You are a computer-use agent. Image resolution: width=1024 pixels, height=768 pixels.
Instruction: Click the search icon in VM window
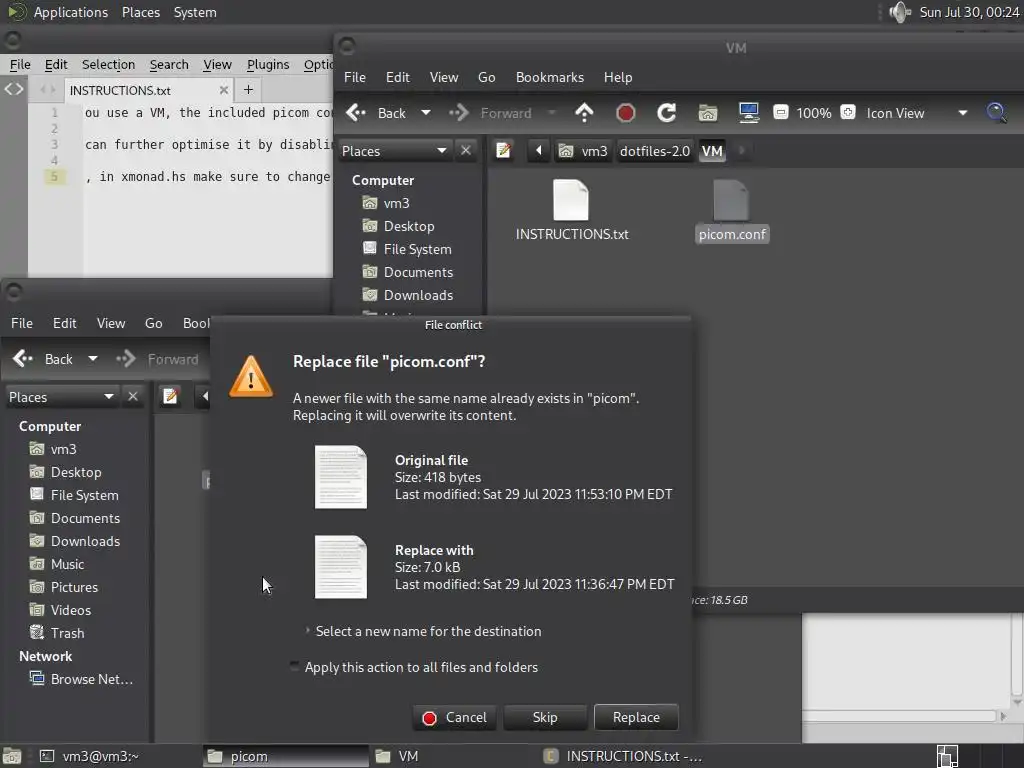tap(997, 113)
